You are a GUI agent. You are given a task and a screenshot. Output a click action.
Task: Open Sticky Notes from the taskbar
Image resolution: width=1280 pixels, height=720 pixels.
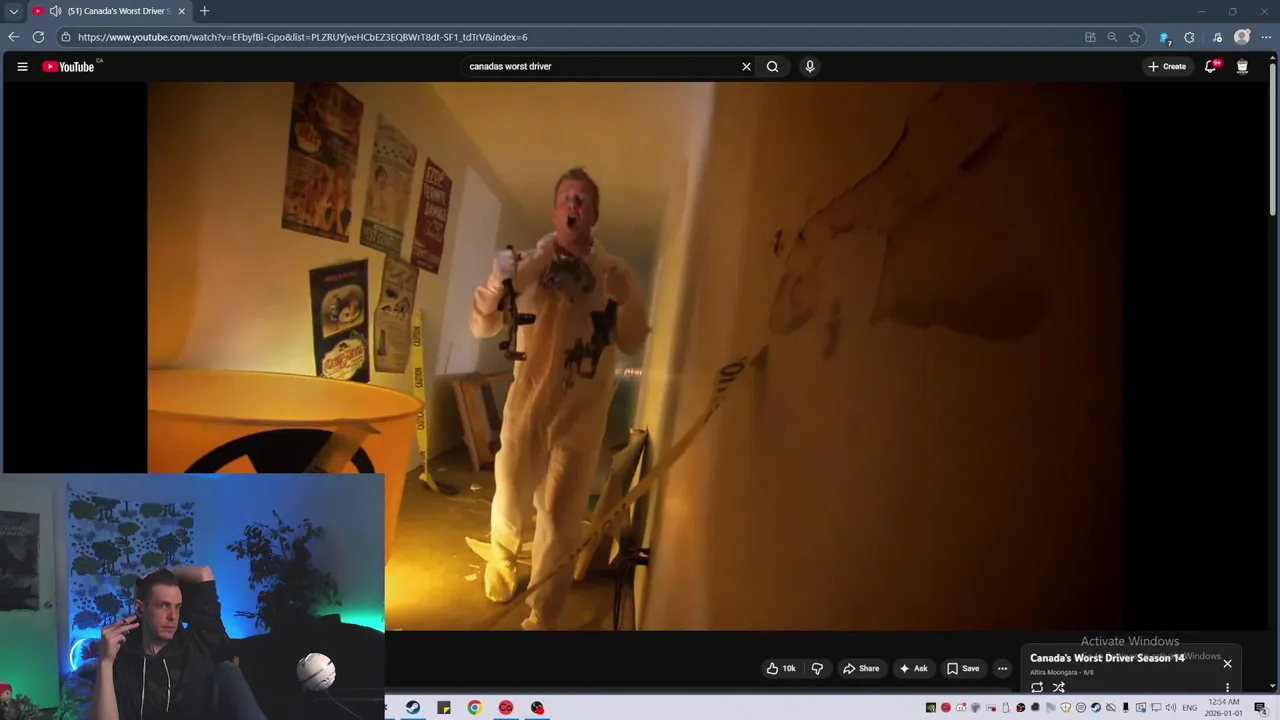tap(444, 708)
